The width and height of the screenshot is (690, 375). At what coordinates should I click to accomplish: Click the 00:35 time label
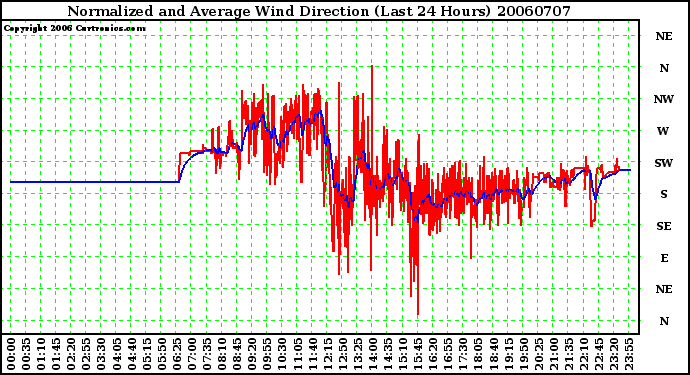[x=26, y=354]
